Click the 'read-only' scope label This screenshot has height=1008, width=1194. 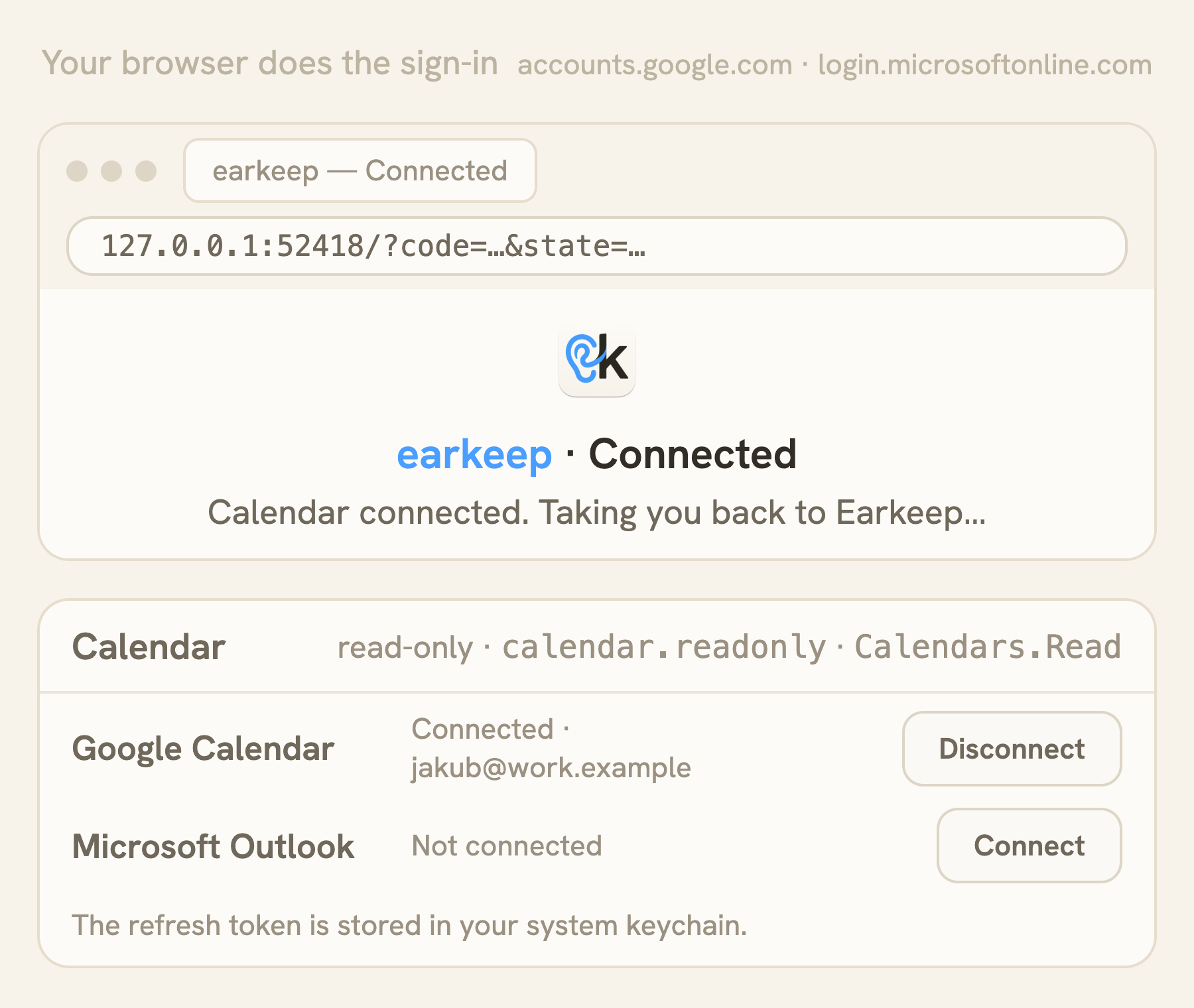(x=405, y=648)
